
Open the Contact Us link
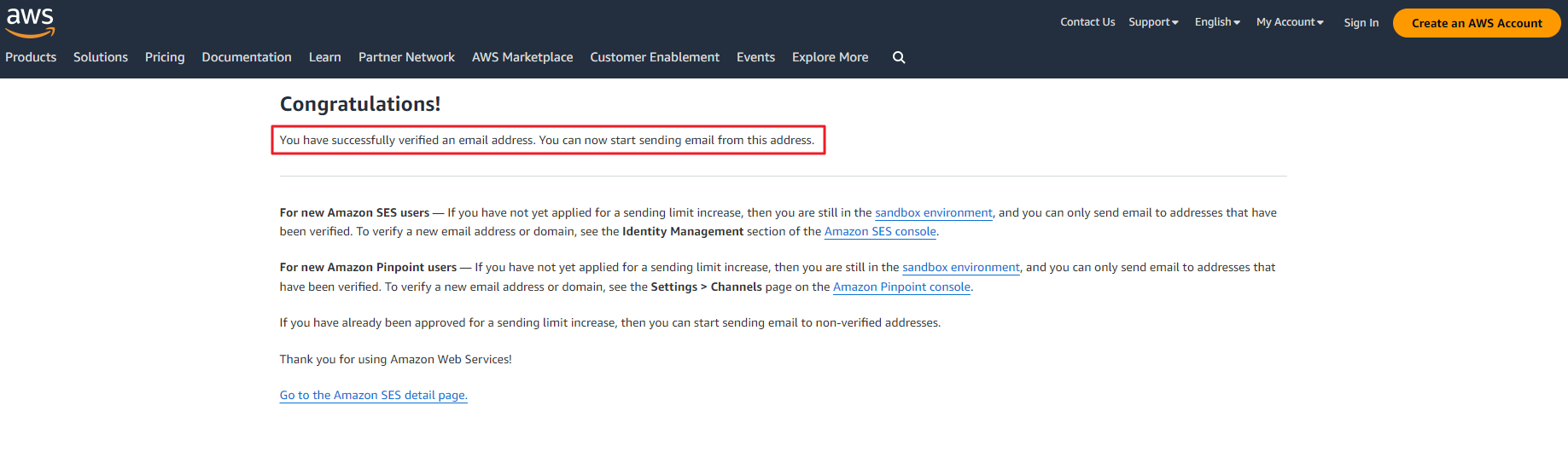click(x=1087, y=22)
